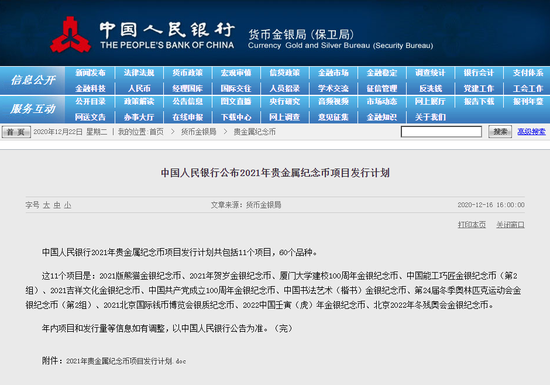Download the 2021年贵金属纪念币项目发行计划.doc attachment
This screenshot has height=385, width=550.
pyautogui.click(x=126, y=361)
